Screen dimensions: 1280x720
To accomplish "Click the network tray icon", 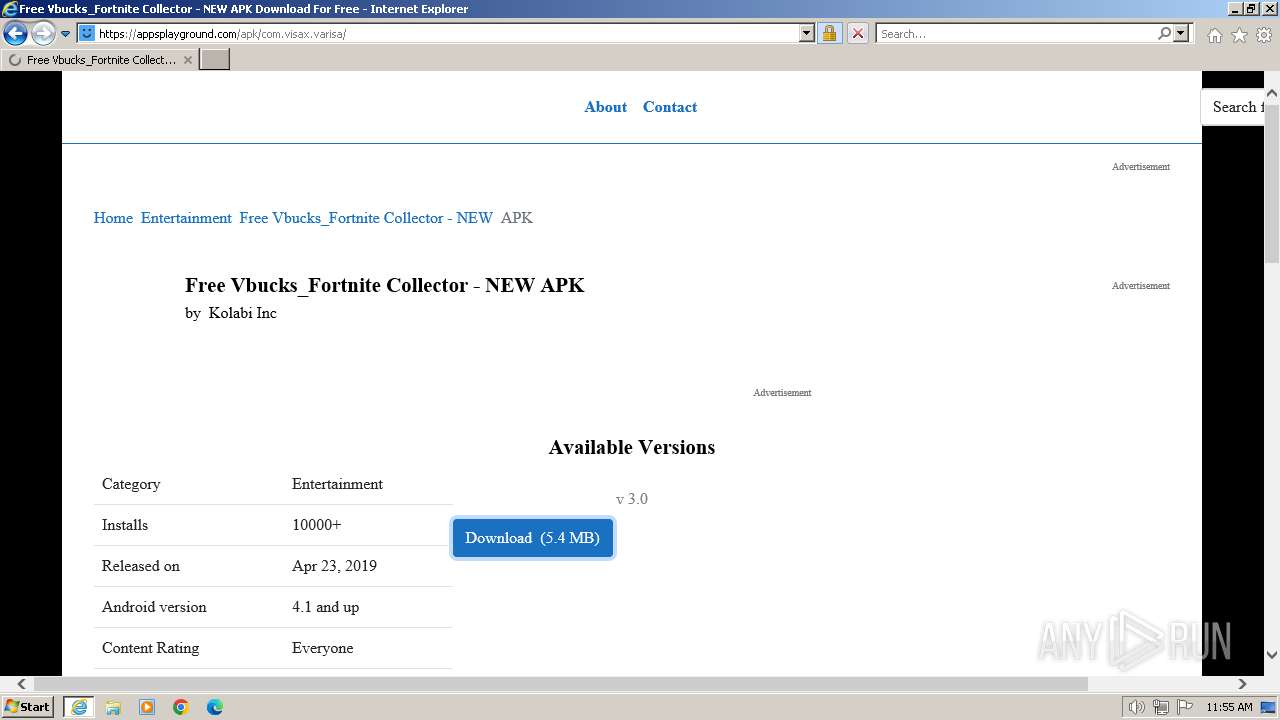I will (1161, 707).
